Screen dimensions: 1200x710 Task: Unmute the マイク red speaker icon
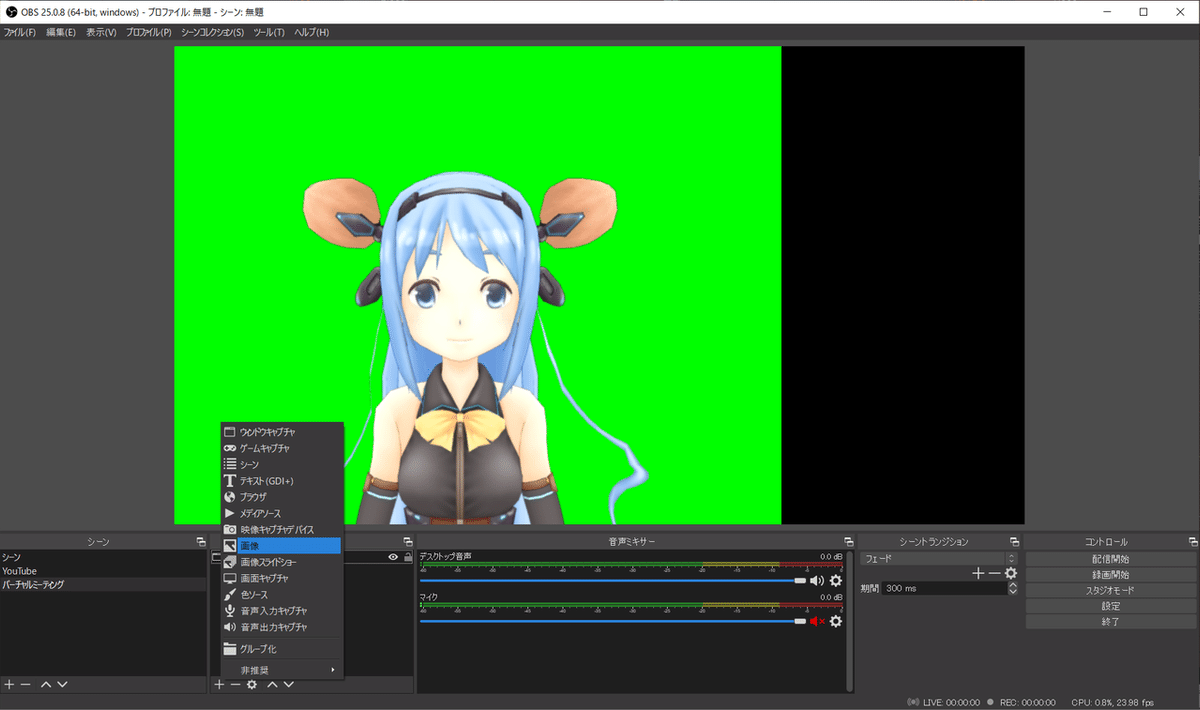[817, 621]
